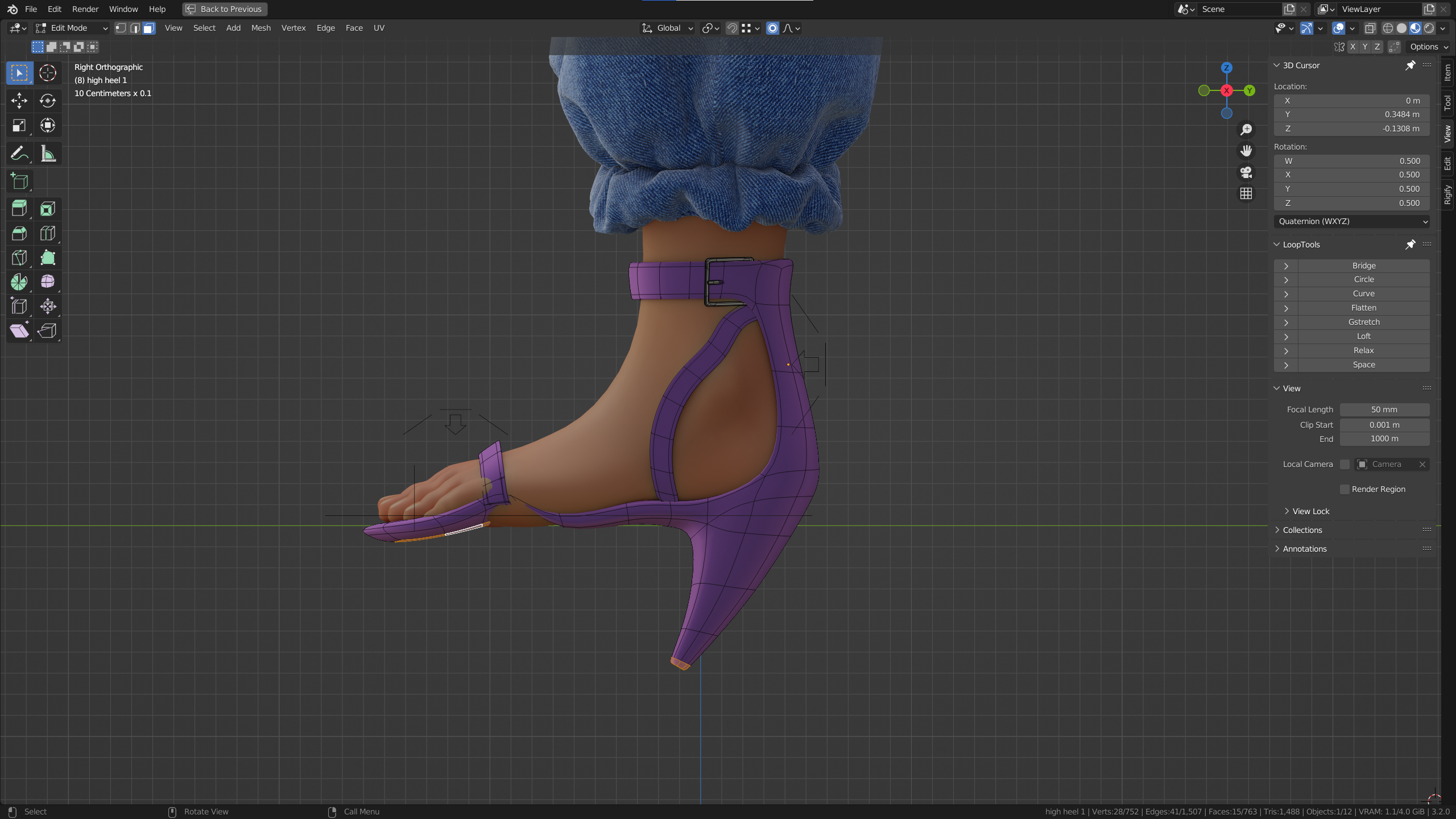Screen dimensions: 1456x819
Task: Select the Transform tool
Action: pyautogui.click(x=48, y=126)
